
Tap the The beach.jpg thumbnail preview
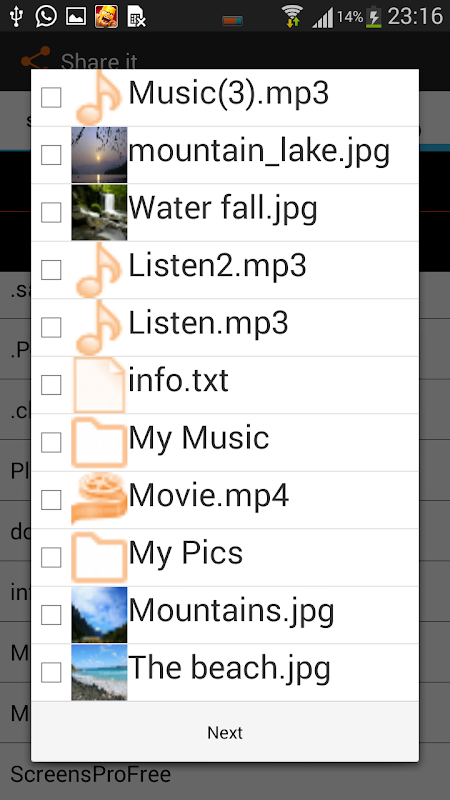click(99, 672)
